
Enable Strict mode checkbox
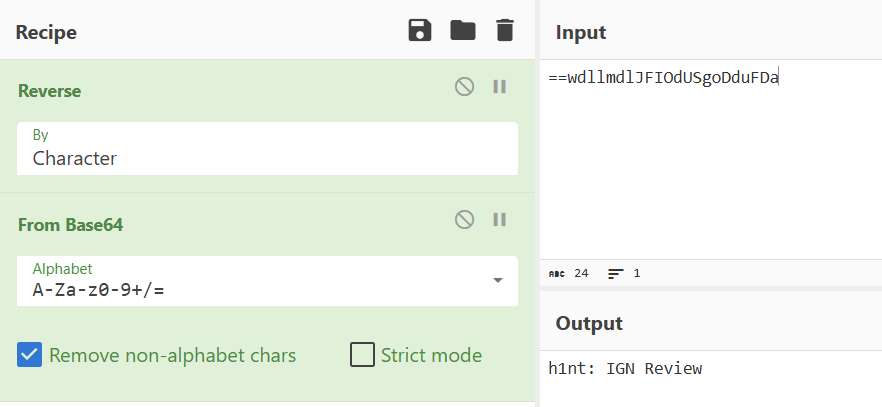point(363,355)
